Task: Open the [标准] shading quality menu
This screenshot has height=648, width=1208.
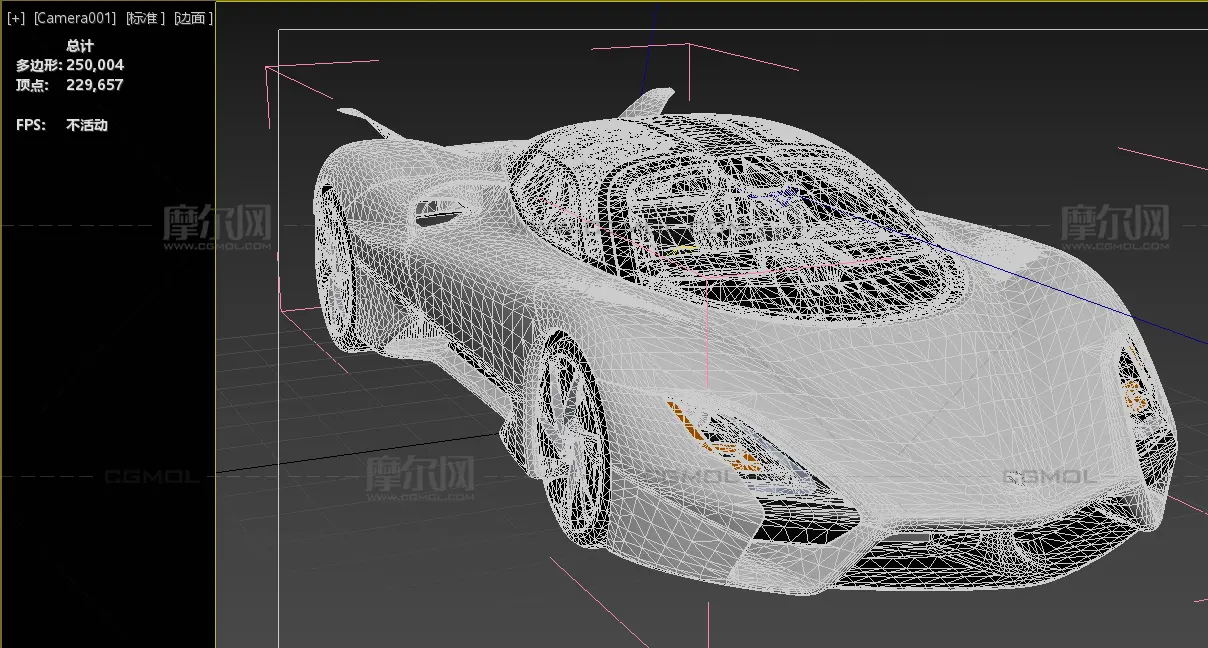Action: pos(144,19)
